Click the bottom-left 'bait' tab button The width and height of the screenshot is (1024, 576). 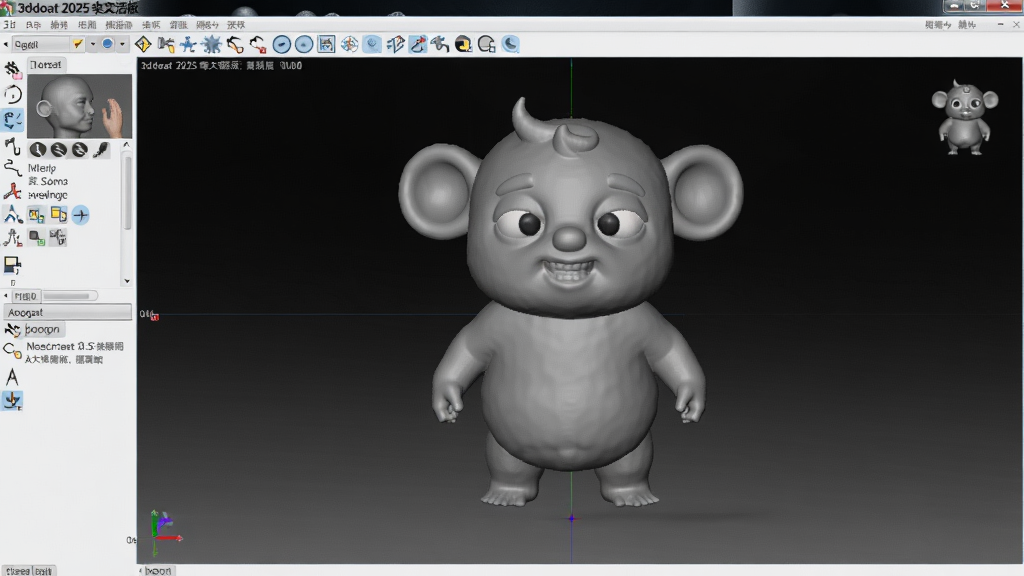[x=44, y=571]
